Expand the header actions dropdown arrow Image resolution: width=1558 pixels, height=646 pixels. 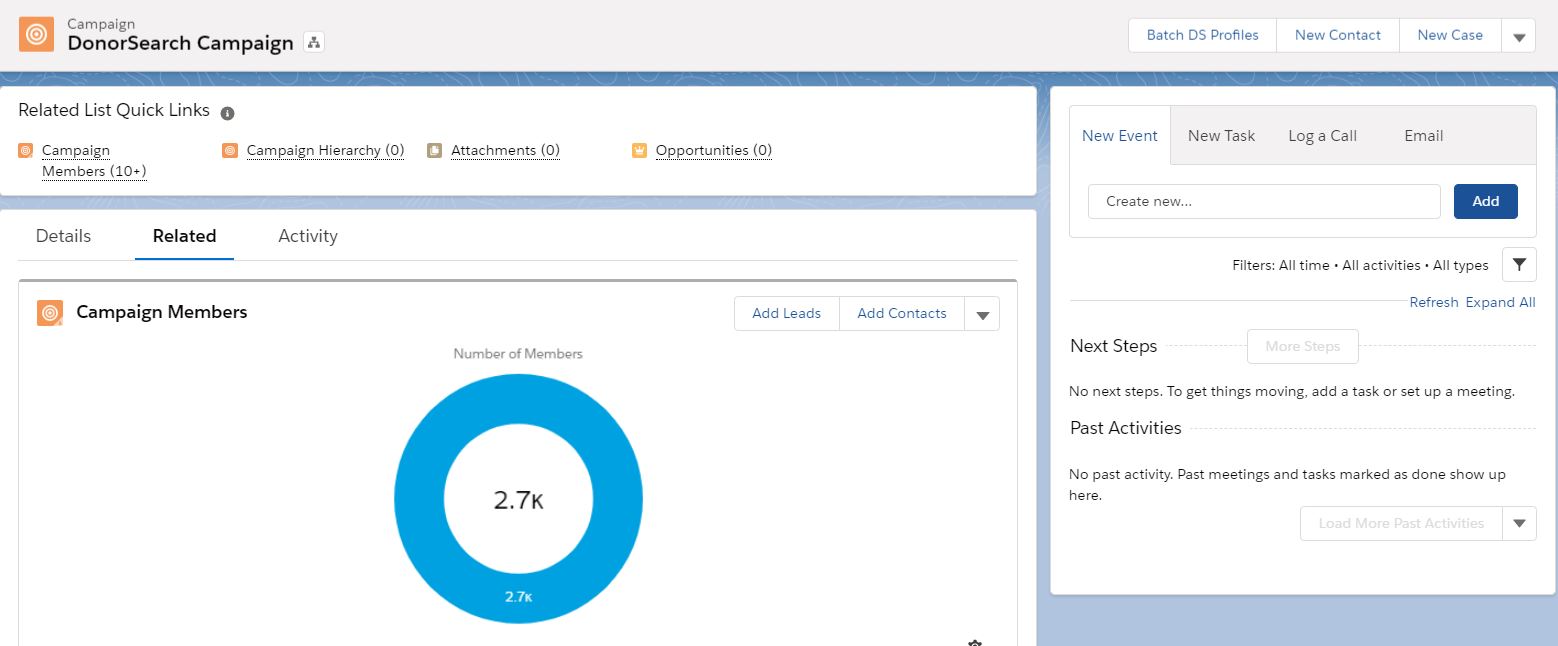point(1518,36)
